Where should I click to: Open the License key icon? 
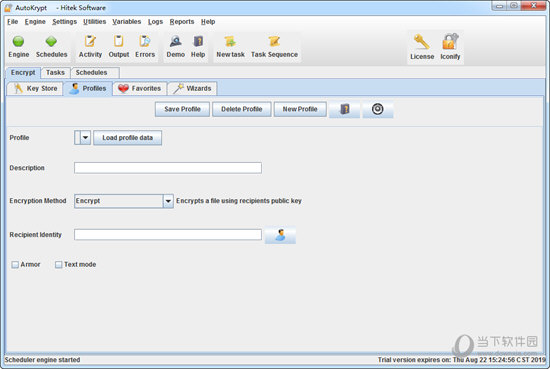tap(422, 42)
